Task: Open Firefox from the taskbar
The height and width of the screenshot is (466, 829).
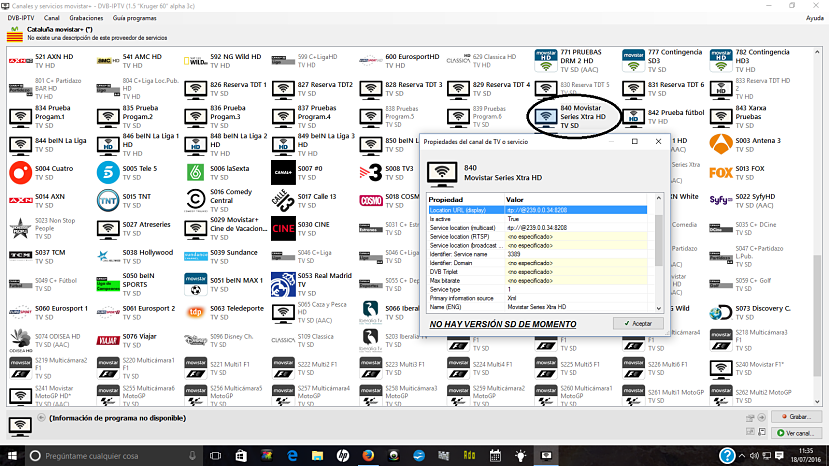Action: click(x=368, y=455)
